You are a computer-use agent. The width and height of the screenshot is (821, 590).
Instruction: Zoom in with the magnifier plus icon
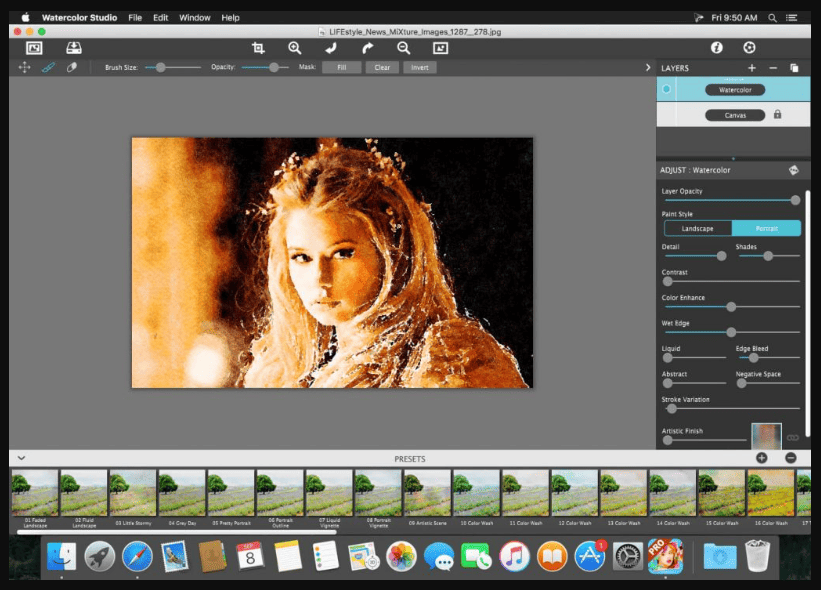[295, 48]
